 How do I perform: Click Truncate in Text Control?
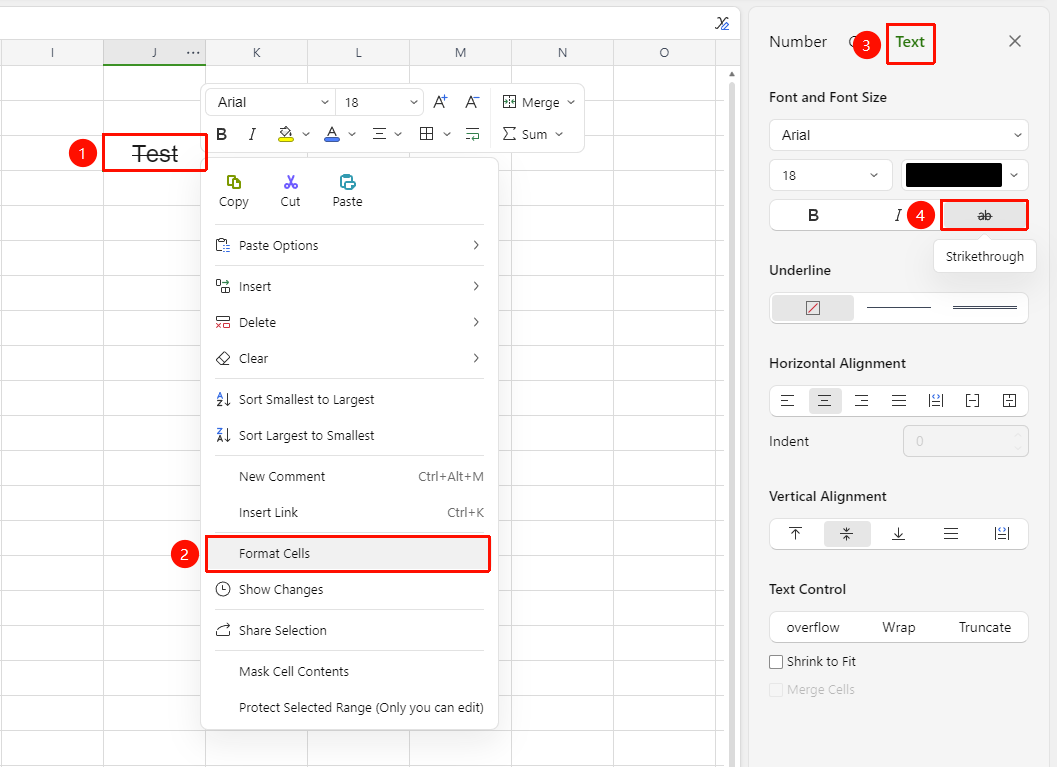pyautogui.click(x=985, y=627)
